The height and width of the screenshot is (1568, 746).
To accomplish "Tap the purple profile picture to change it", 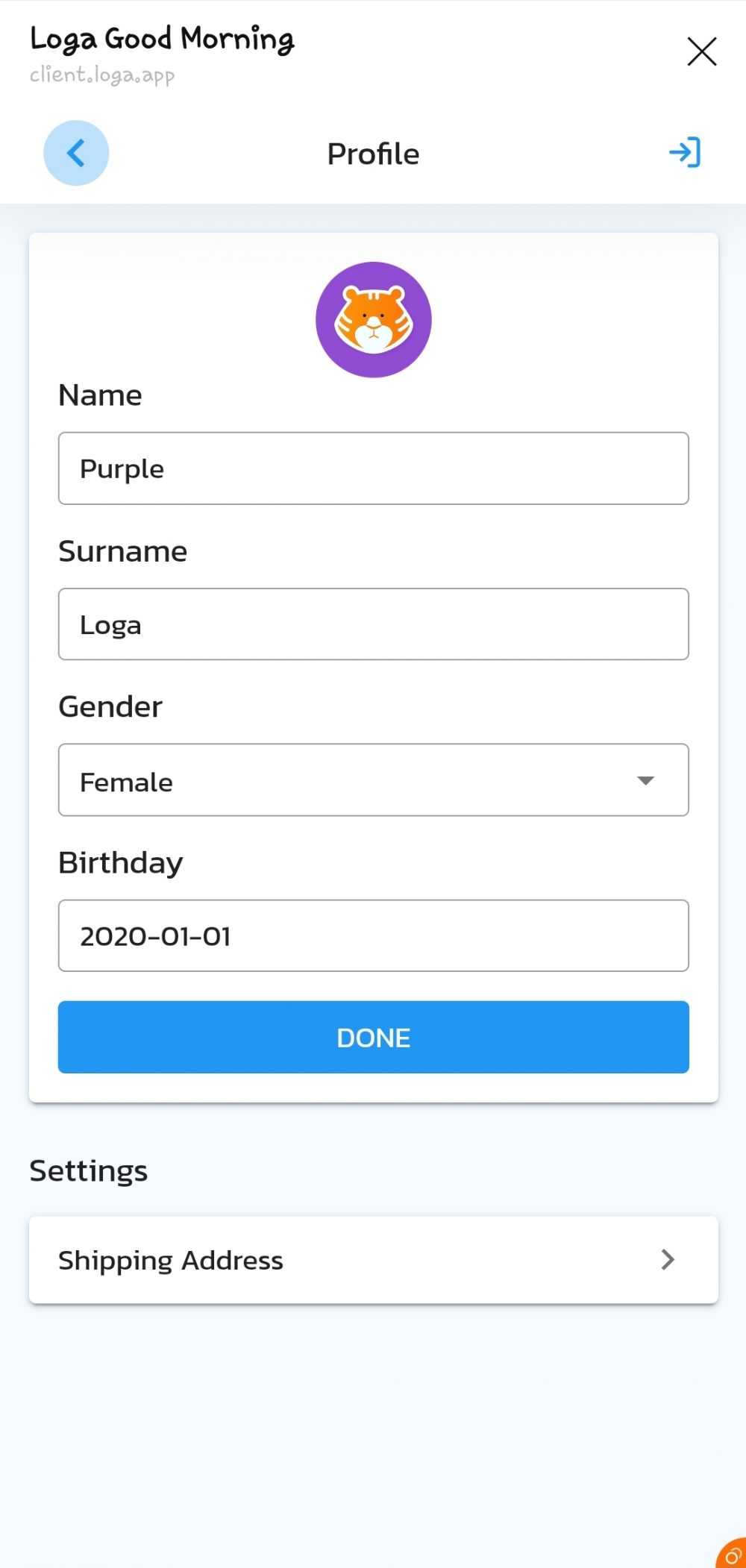I will 373,319.
